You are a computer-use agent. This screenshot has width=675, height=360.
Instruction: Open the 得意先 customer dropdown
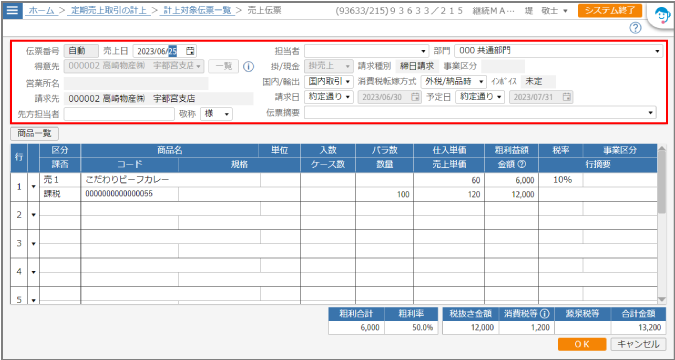(134, 66)
